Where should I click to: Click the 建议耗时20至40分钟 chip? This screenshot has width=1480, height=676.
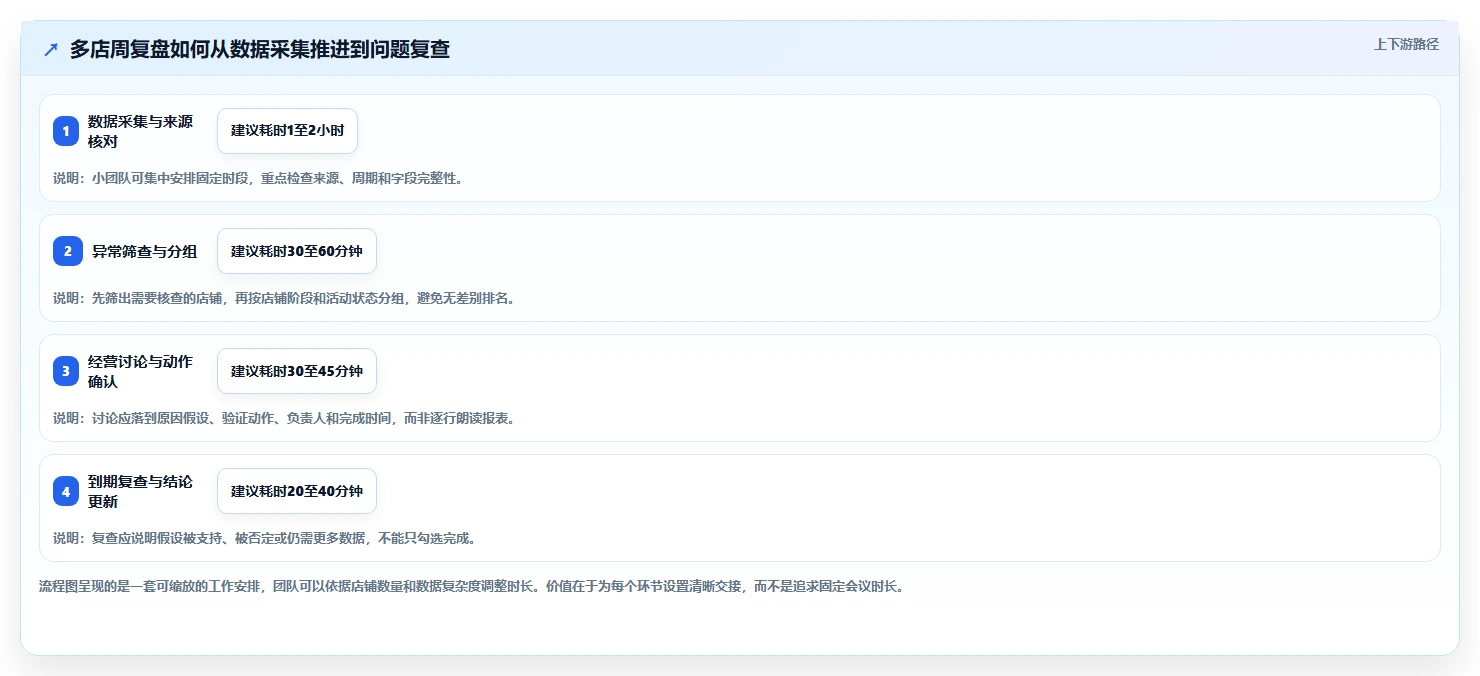(297, 491)
